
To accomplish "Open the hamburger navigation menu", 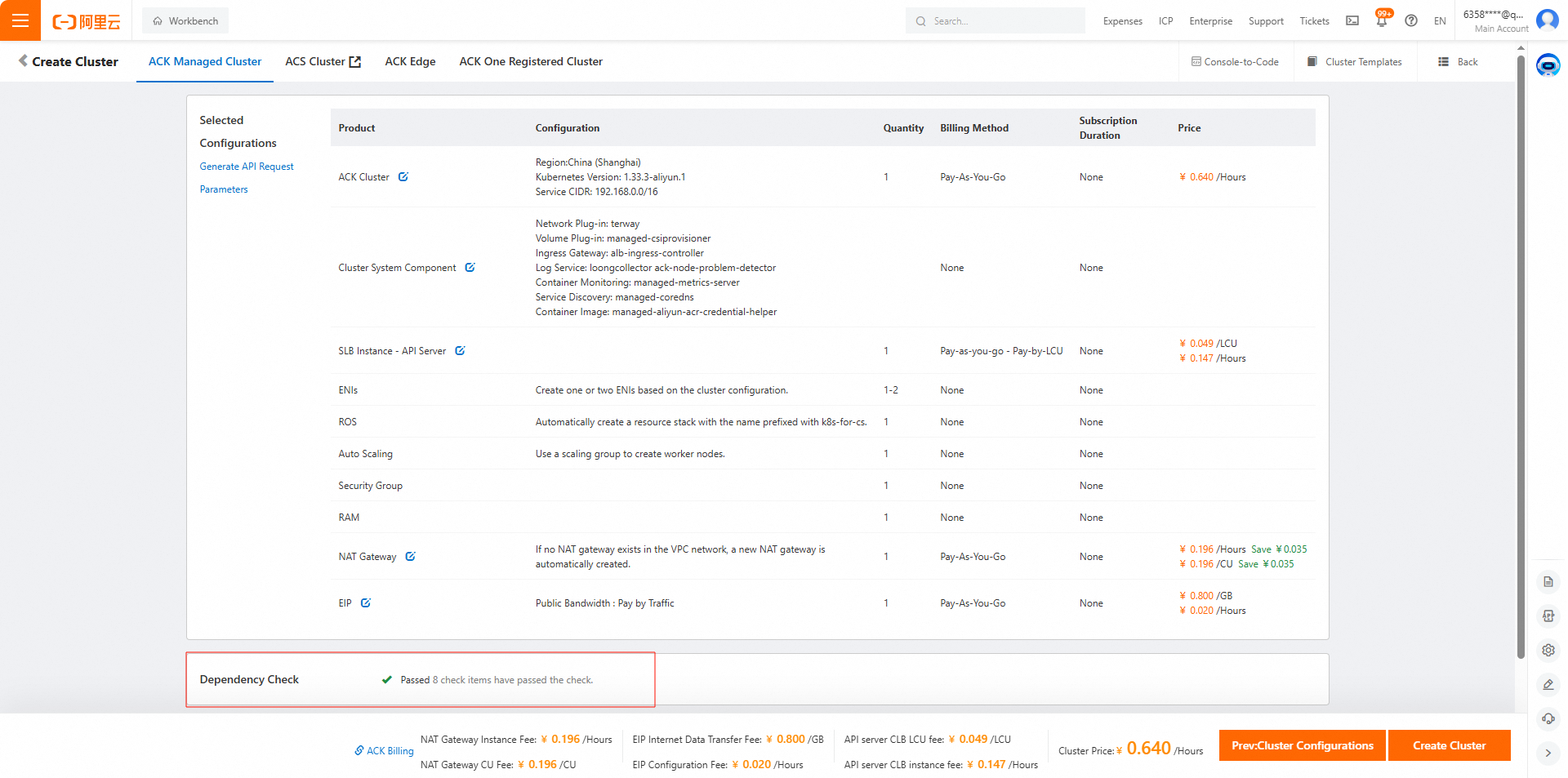I will [x=20, y=20].
